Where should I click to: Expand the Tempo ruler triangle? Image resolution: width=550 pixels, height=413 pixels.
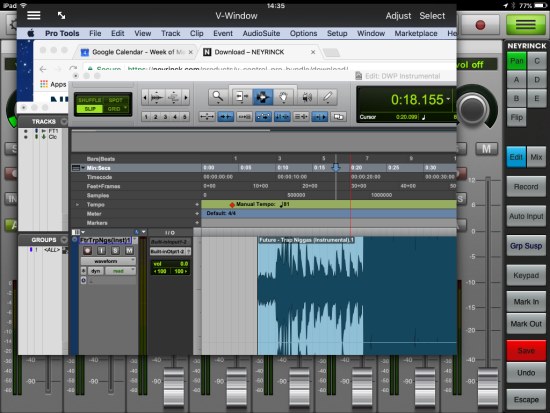pyautogui.click(x=78, y=204)
